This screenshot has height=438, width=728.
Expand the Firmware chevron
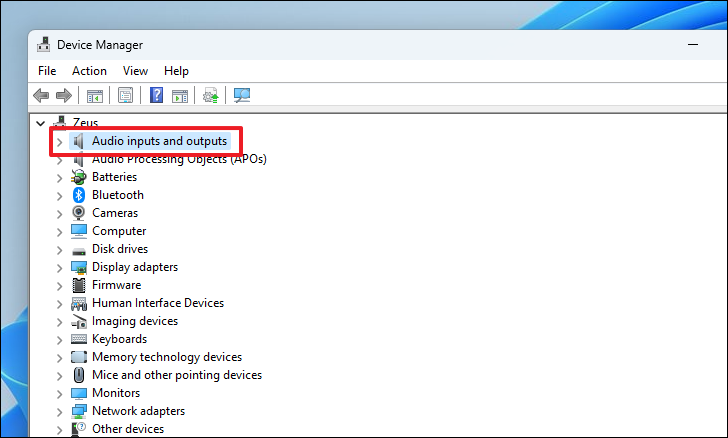[59, 286]
